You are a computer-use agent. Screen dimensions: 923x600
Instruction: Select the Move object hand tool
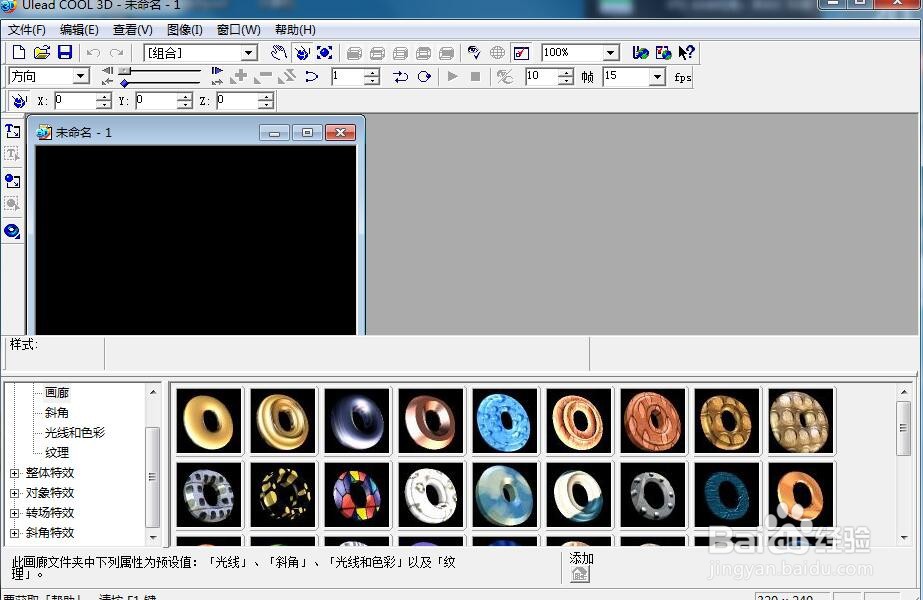[278, 52]
